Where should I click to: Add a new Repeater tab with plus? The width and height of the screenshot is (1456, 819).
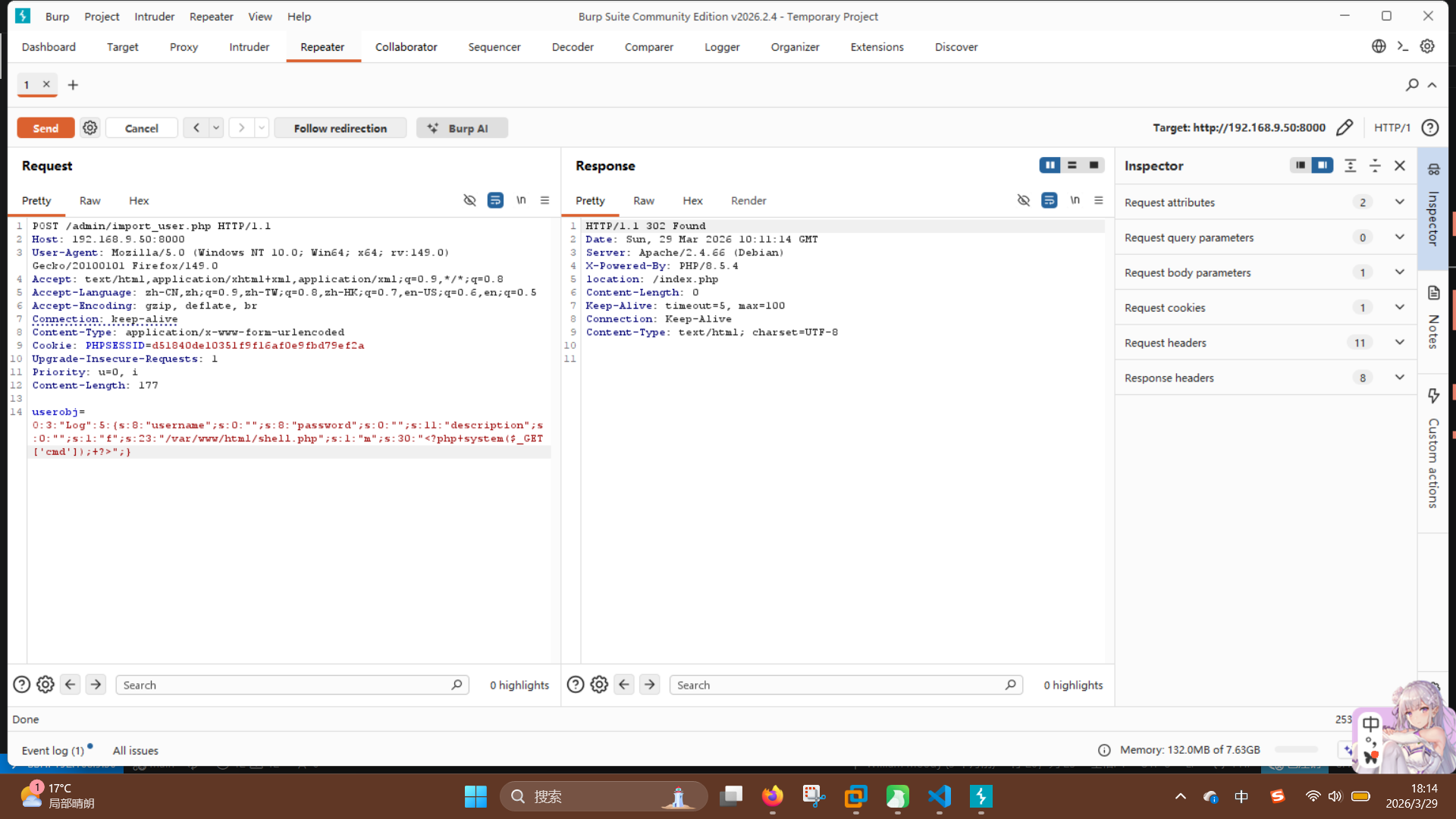(x=73, y=85)
